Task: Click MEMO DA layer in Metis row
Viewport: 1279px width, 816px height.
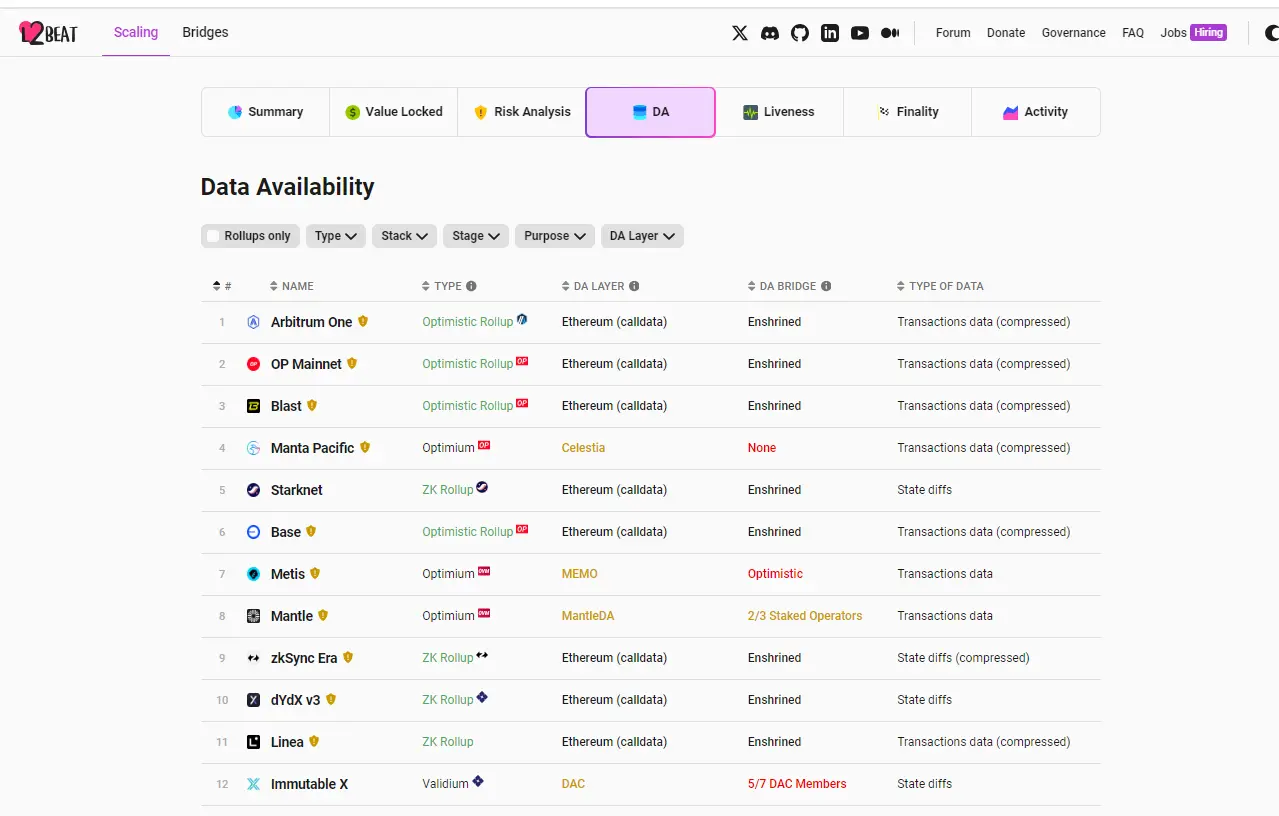Action: 580,574
